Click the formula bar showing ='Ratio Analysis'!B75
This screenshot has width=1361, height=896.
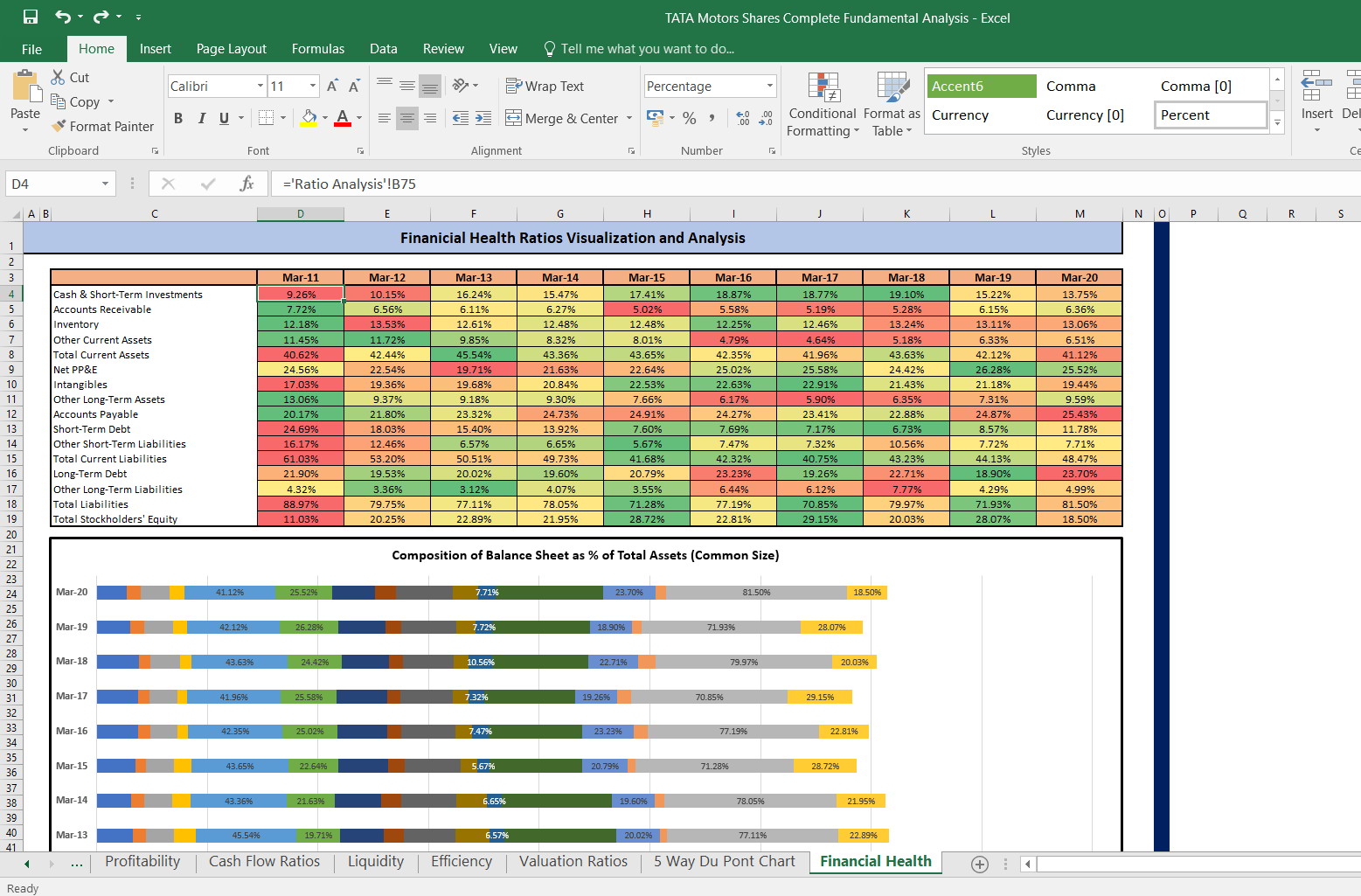point(816,184)
